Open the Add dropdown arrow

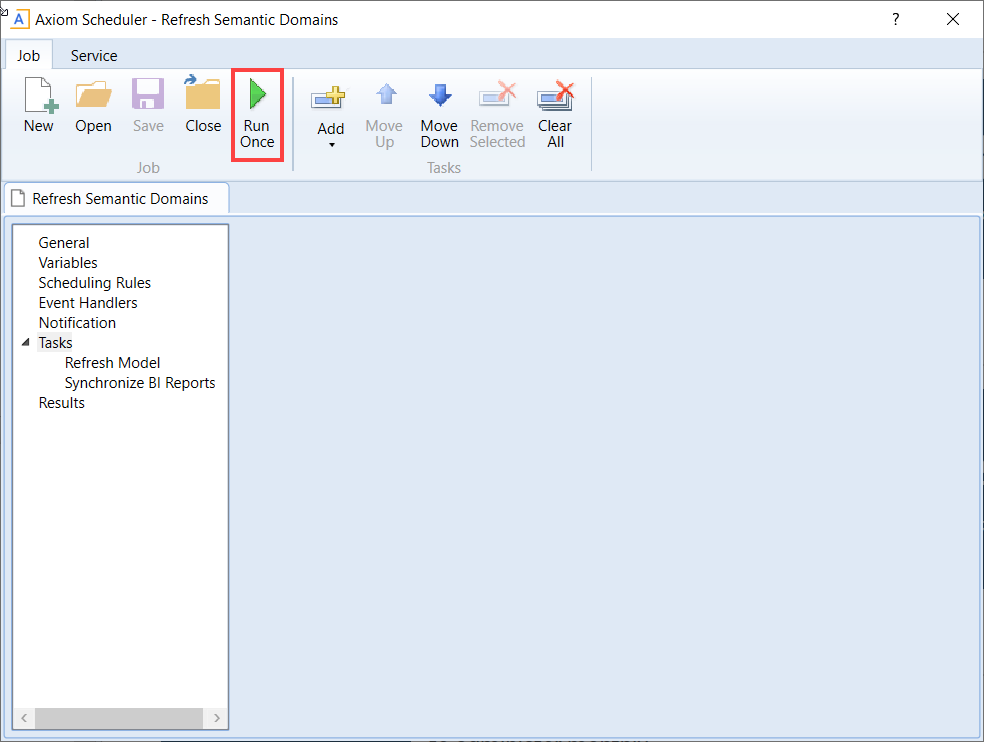click(332, 145)
